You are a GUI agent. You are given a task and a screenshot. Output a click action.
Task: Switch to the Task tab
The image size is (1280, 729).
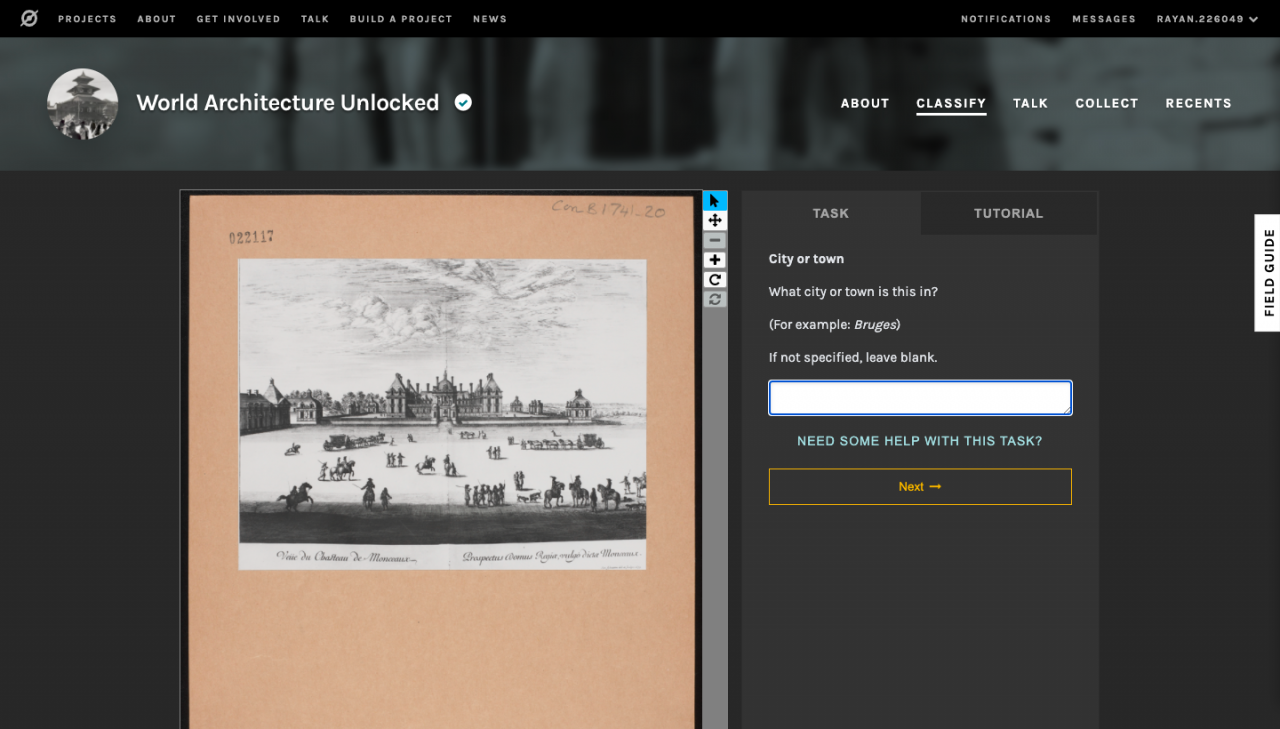click(x=831, y=213)
